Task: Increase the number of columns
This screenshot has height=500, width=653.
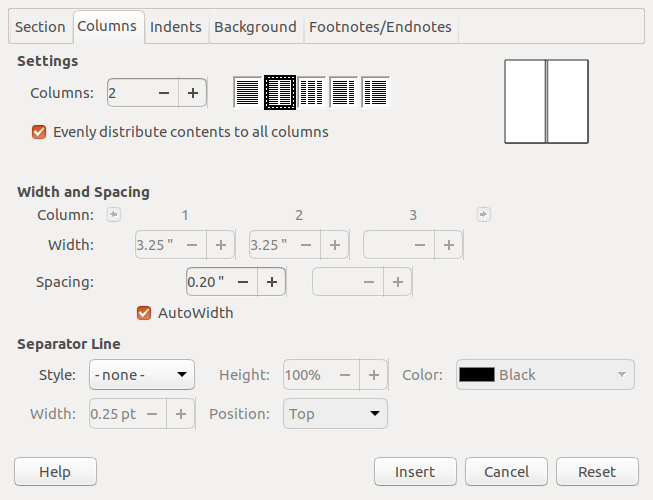Action: pyautogui.click(x=192, y=93)
